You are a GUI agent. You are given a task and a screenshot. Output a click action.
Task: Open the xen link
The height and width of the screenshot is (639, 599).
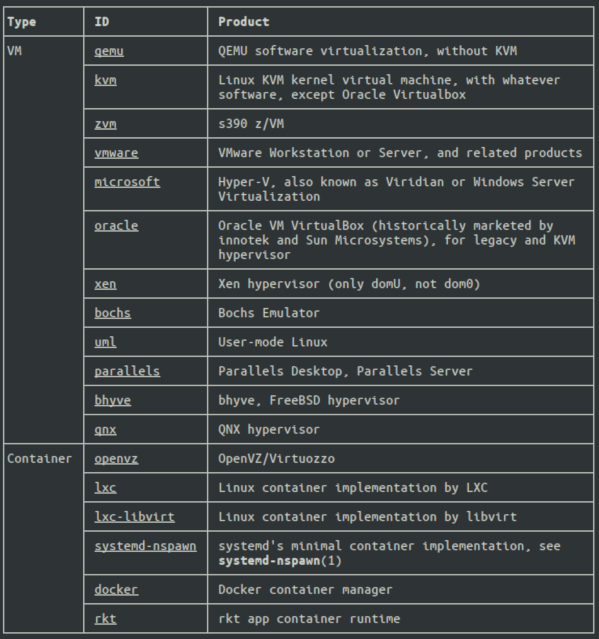105,284
